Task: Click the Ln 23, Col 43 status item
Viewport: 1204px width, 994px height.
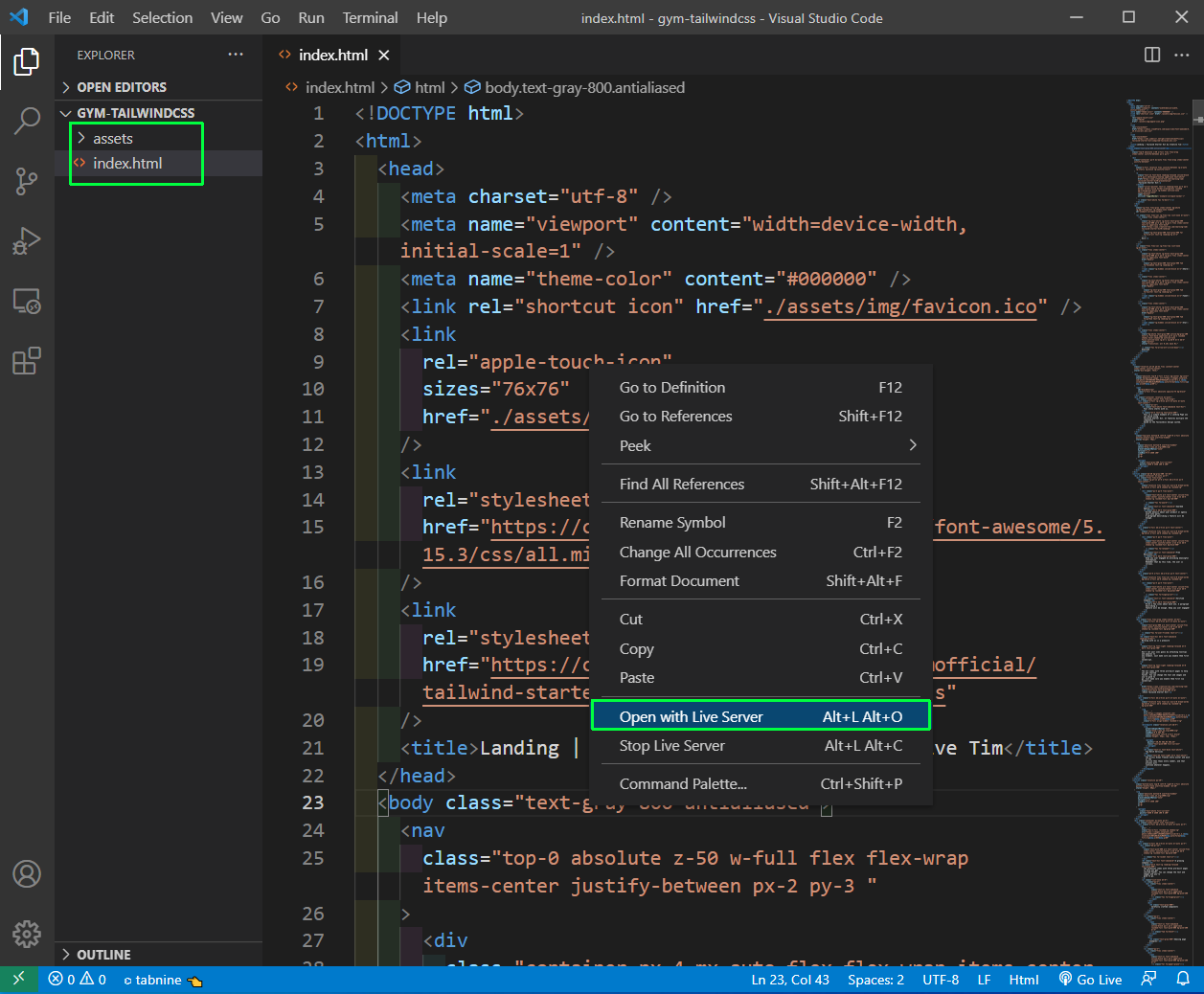Action: [790, 980]
